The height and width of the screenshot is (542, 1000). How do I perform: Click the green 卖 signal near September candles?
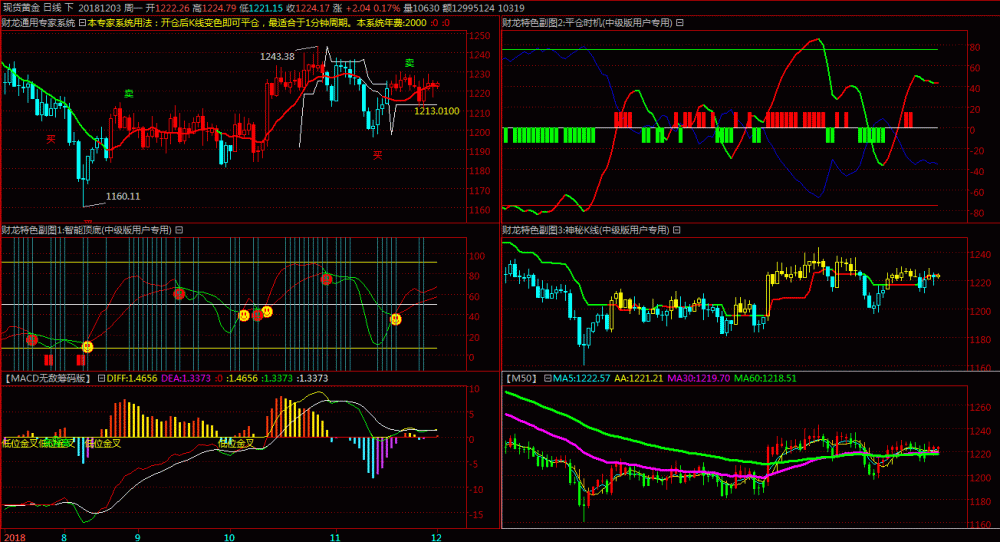point(128,94)
